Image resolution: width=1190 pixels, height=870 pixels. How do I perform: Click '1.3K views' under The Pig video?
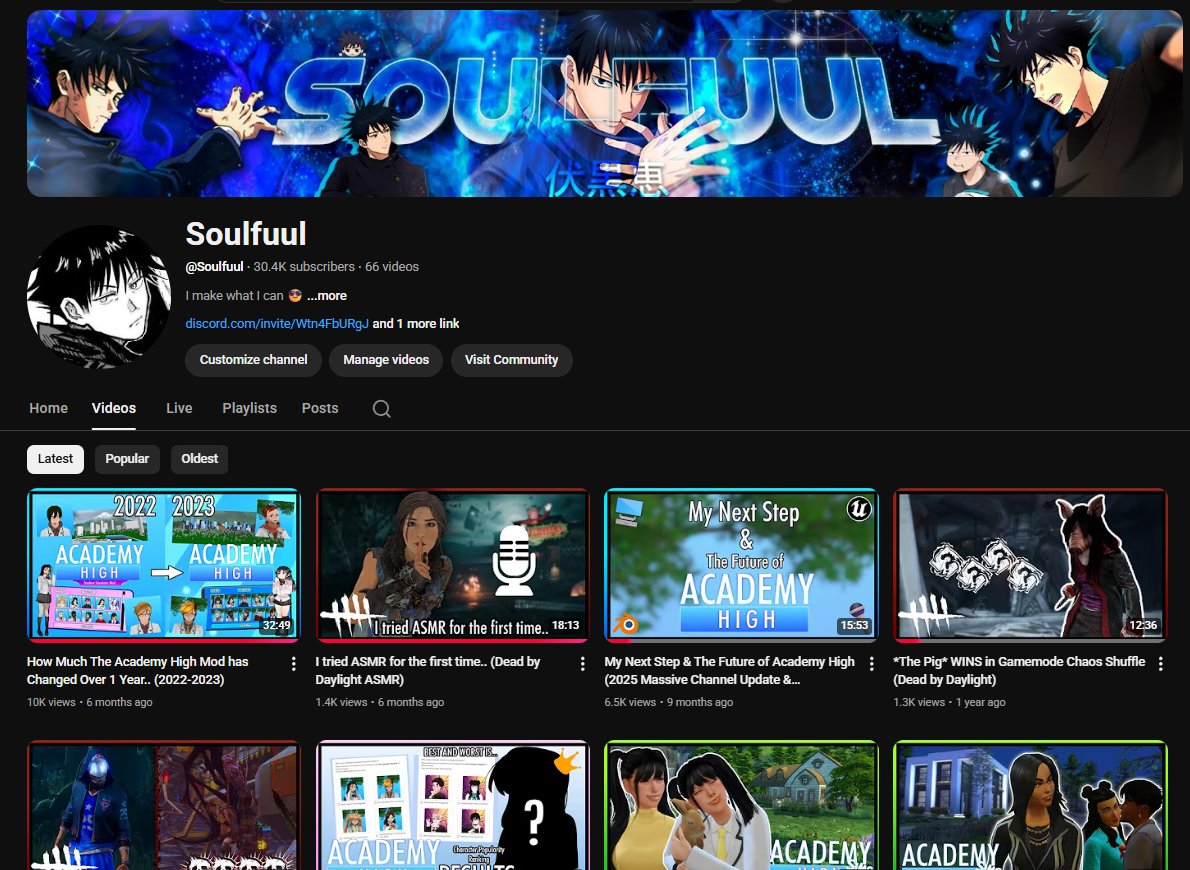tap(919, 702)
